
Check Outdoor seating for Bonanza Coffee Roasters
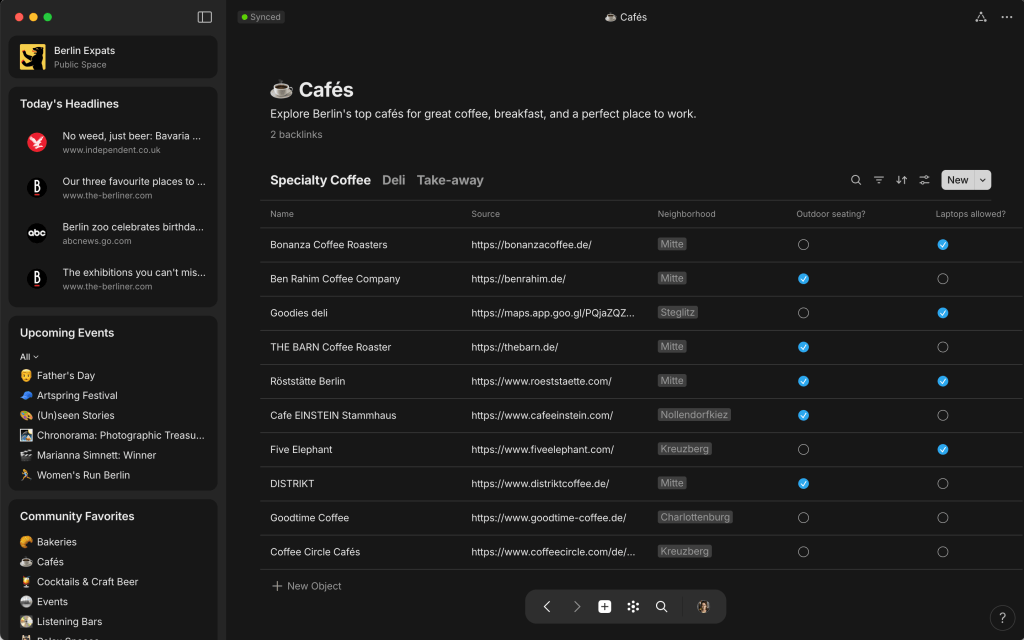tap(803, 245)
